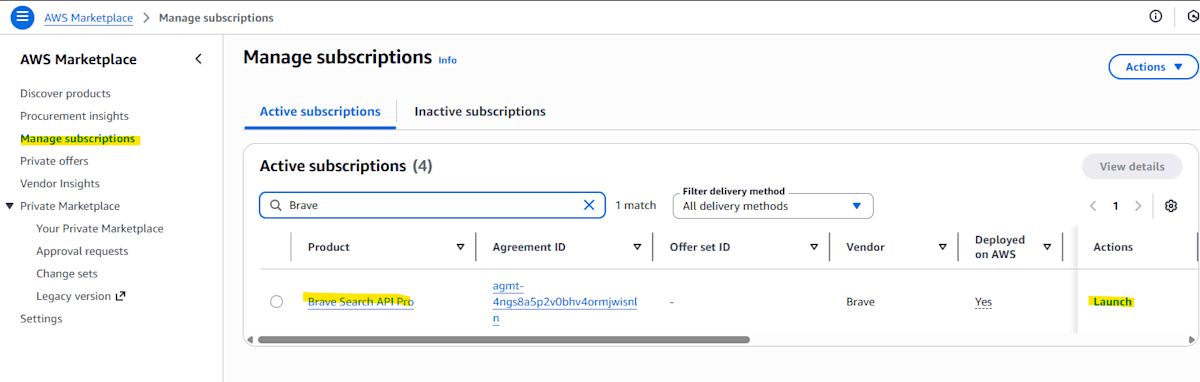Viewport: 1200px width, 382px height.
Task: Open Approval requests in sidebar
Action: [82, 251]
